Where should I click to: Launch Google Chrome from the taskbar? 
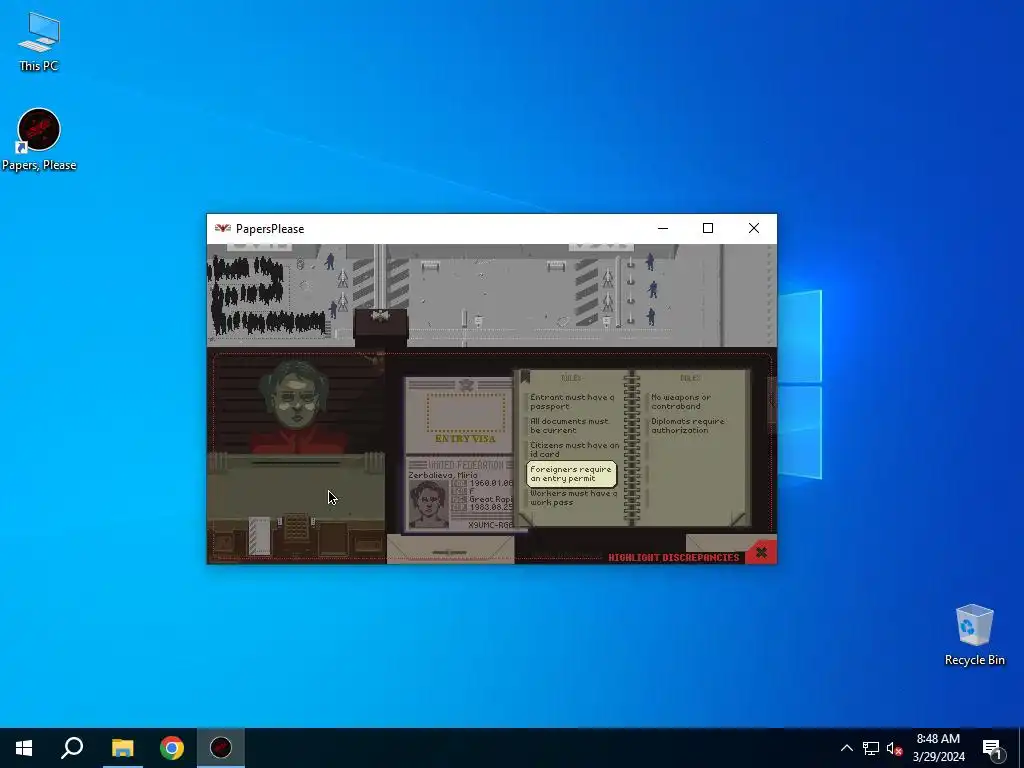point(172,748)
